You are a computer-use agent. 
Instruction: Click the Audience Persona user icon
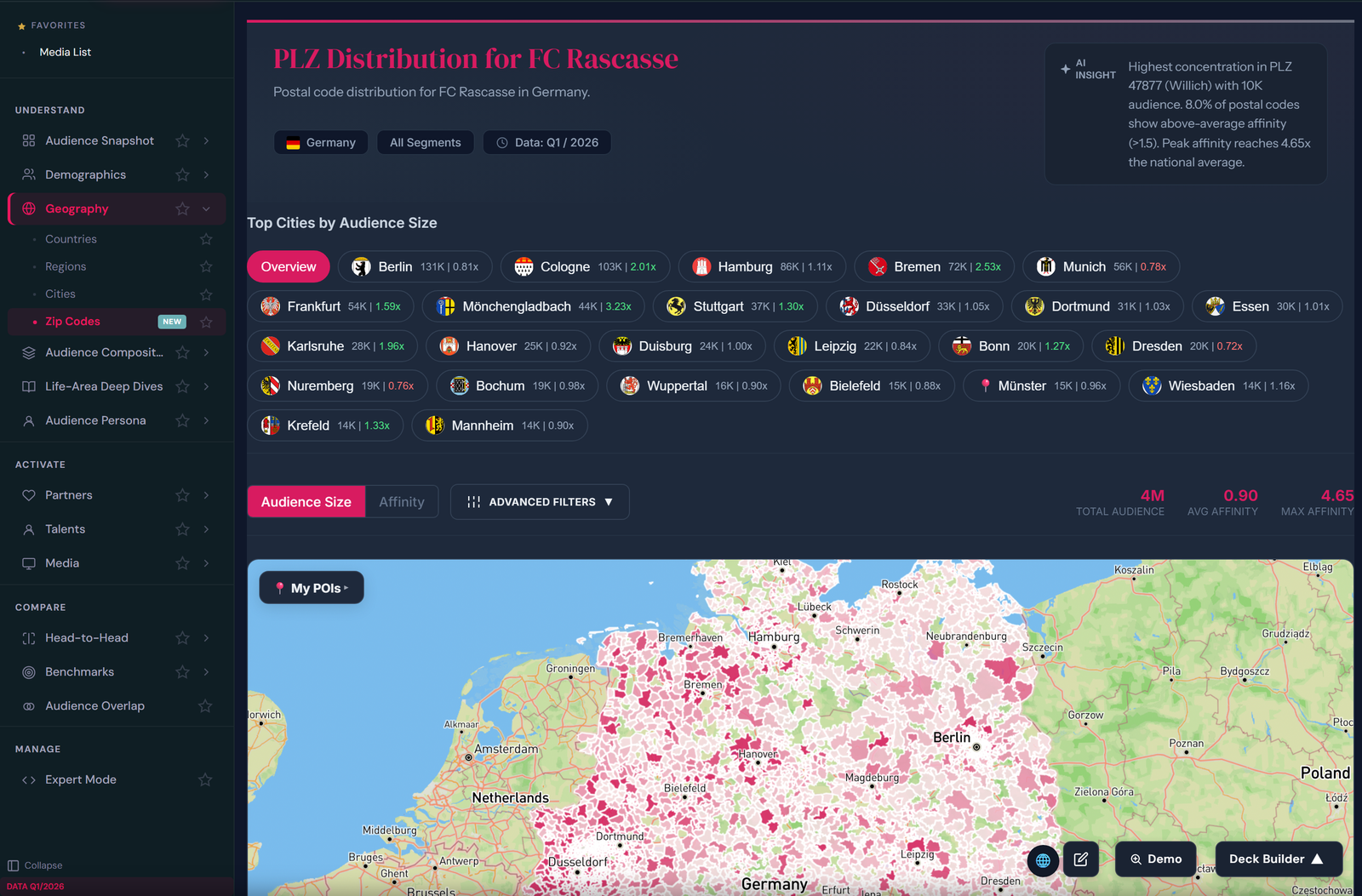point(29,420)
